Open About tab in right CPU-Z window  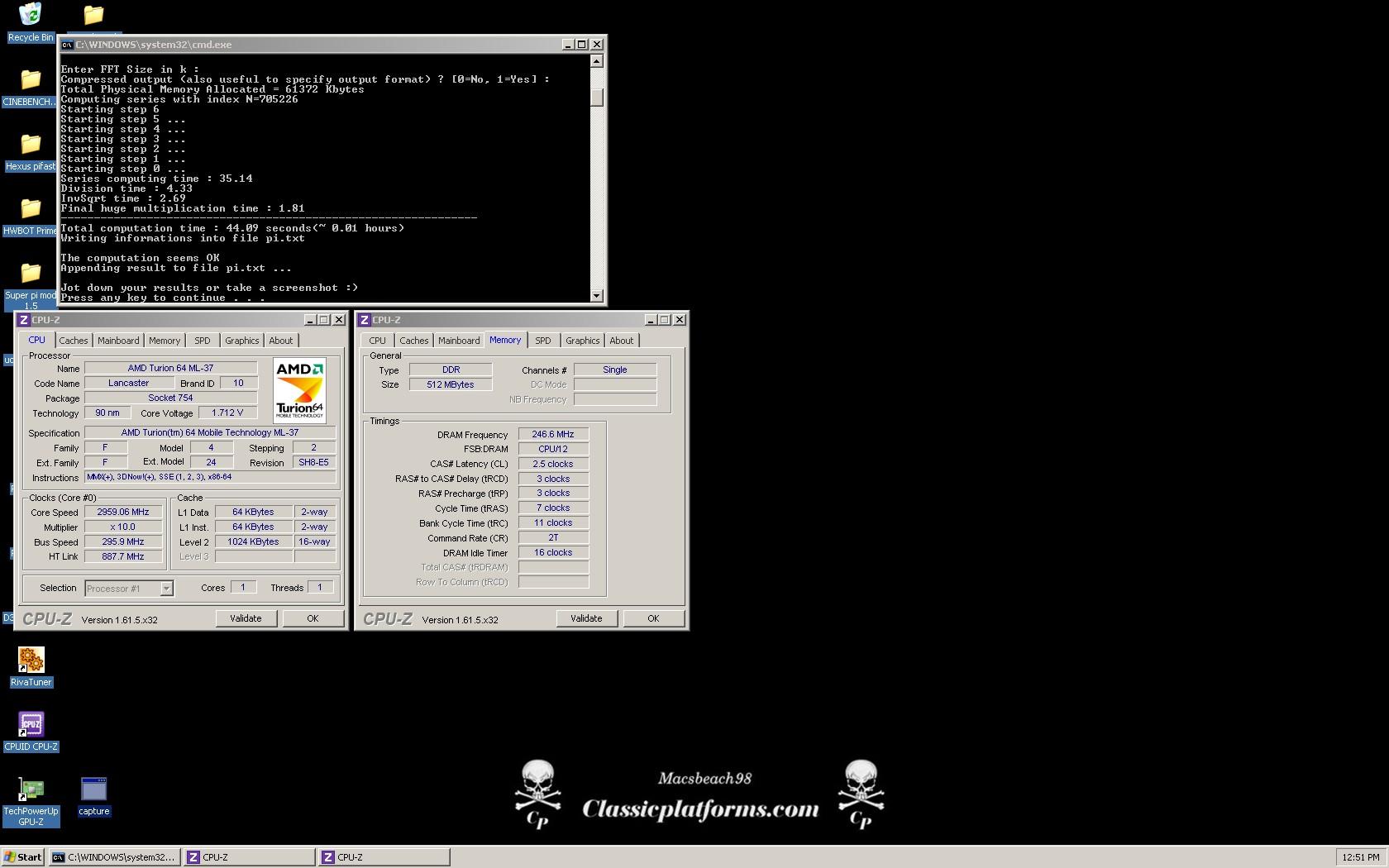622,341
